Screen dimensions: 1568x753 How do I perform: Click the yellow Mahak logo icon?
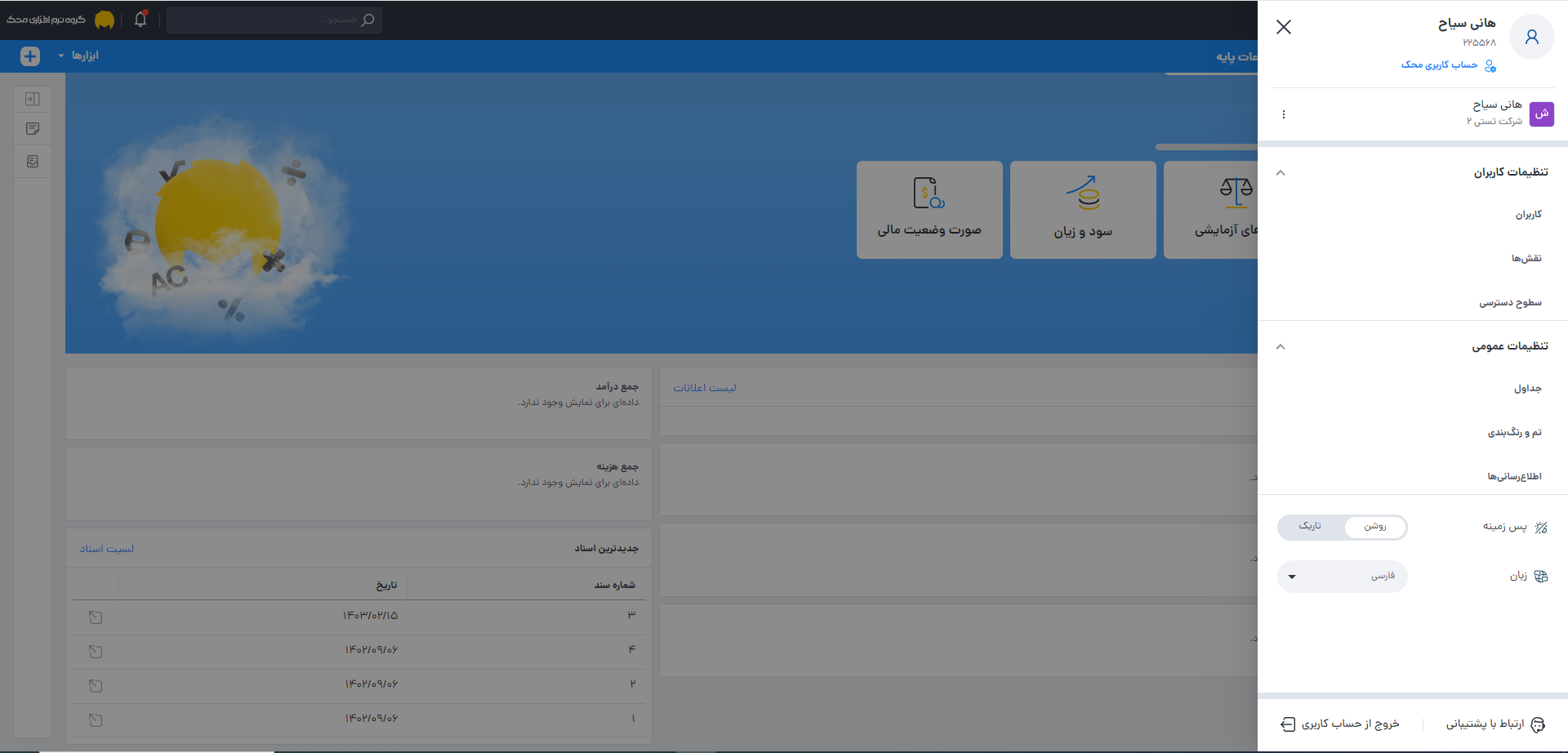pyautogui.click(x=105, y=20)
